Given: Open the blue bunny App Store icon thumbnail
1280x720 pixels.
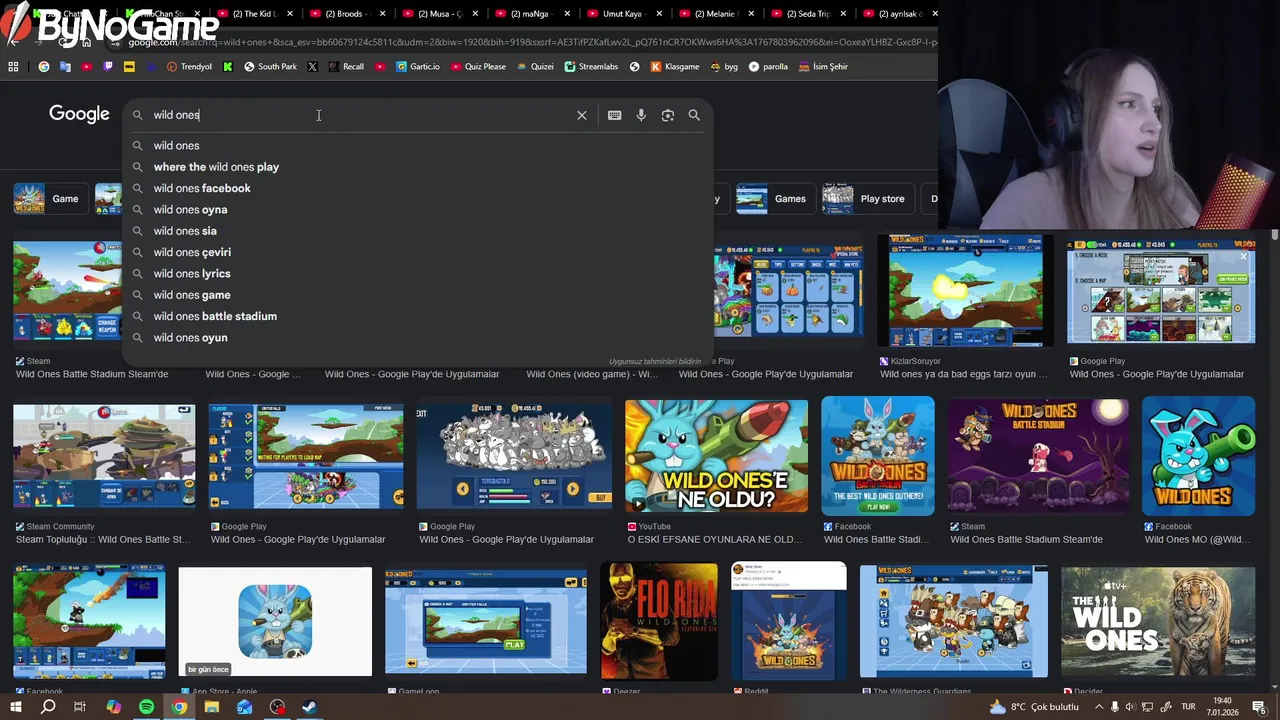Looking at the screenshot, I should pyautogui.click(x=275, y=621).
